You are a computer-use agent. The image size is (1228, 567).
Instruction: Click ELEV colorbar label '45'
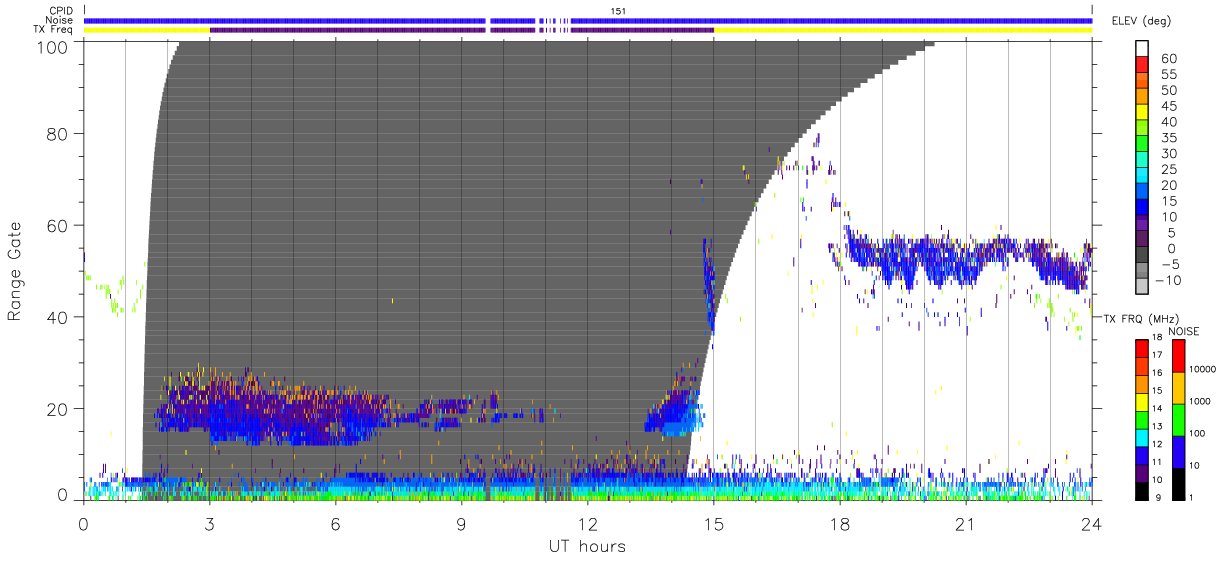point(1169,106)
